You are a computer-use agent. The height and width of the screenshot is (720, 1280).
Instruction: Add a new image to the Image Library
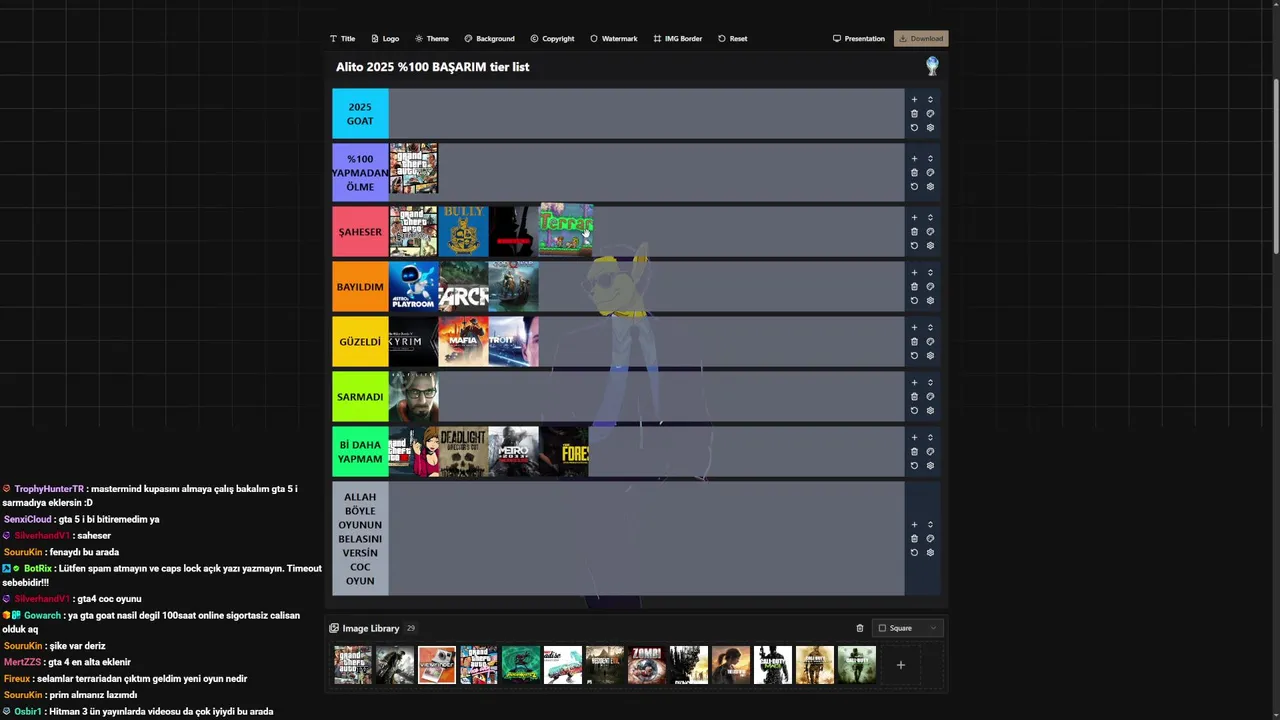(900, 665)
